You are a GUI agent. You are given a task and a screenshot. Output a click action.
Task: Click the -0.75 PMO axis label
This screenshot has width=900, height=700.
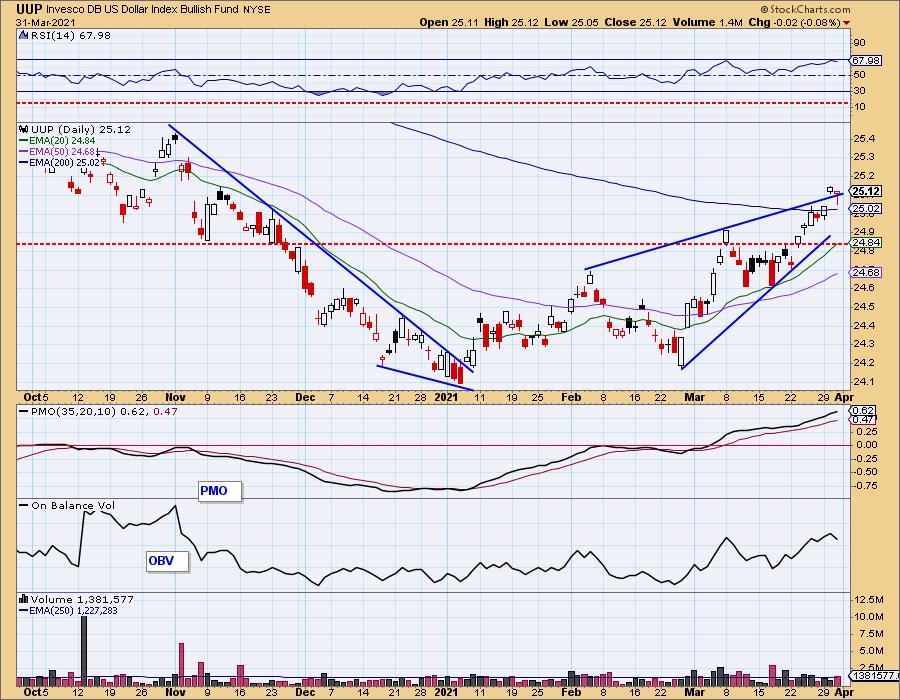pos(865,486)
